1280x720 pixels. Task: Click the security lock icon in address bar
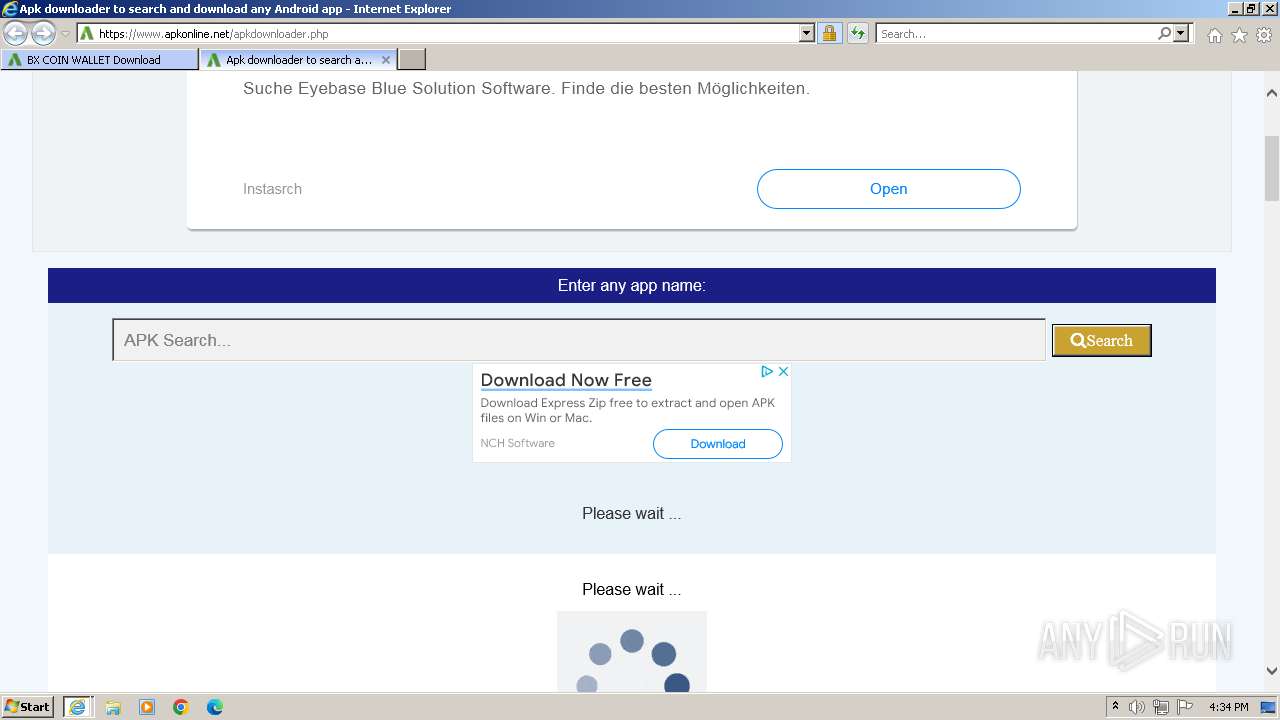[x=829, y=34]
